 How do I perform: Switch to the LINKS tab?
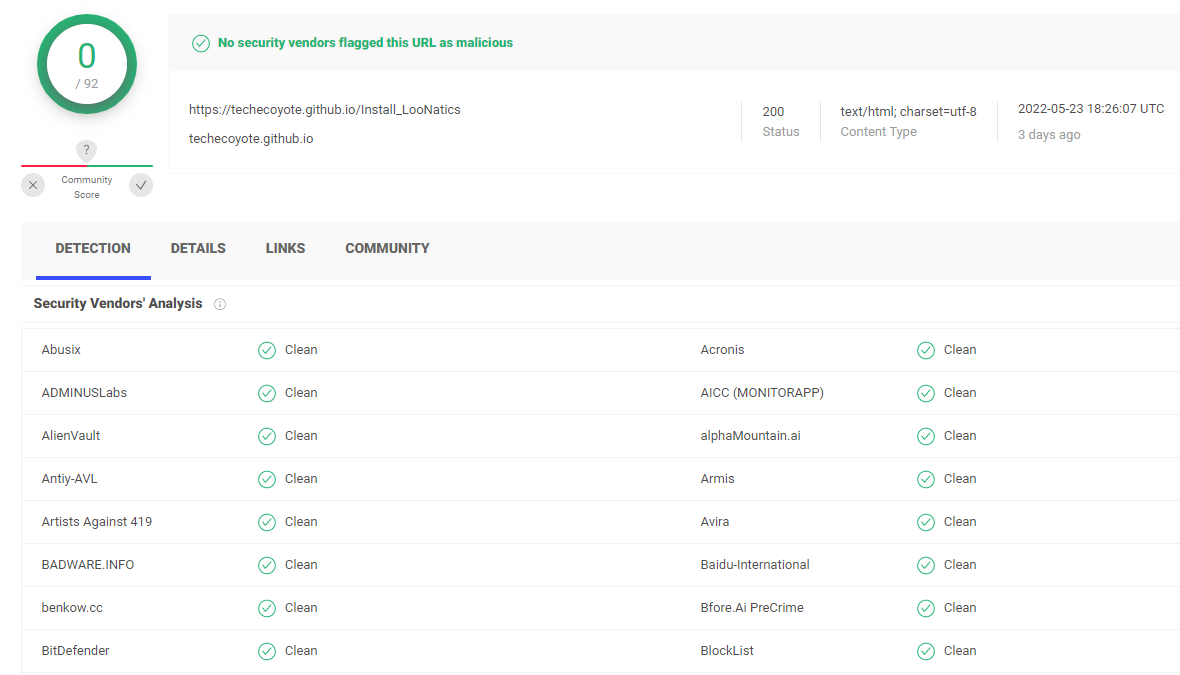pos(285,248)
